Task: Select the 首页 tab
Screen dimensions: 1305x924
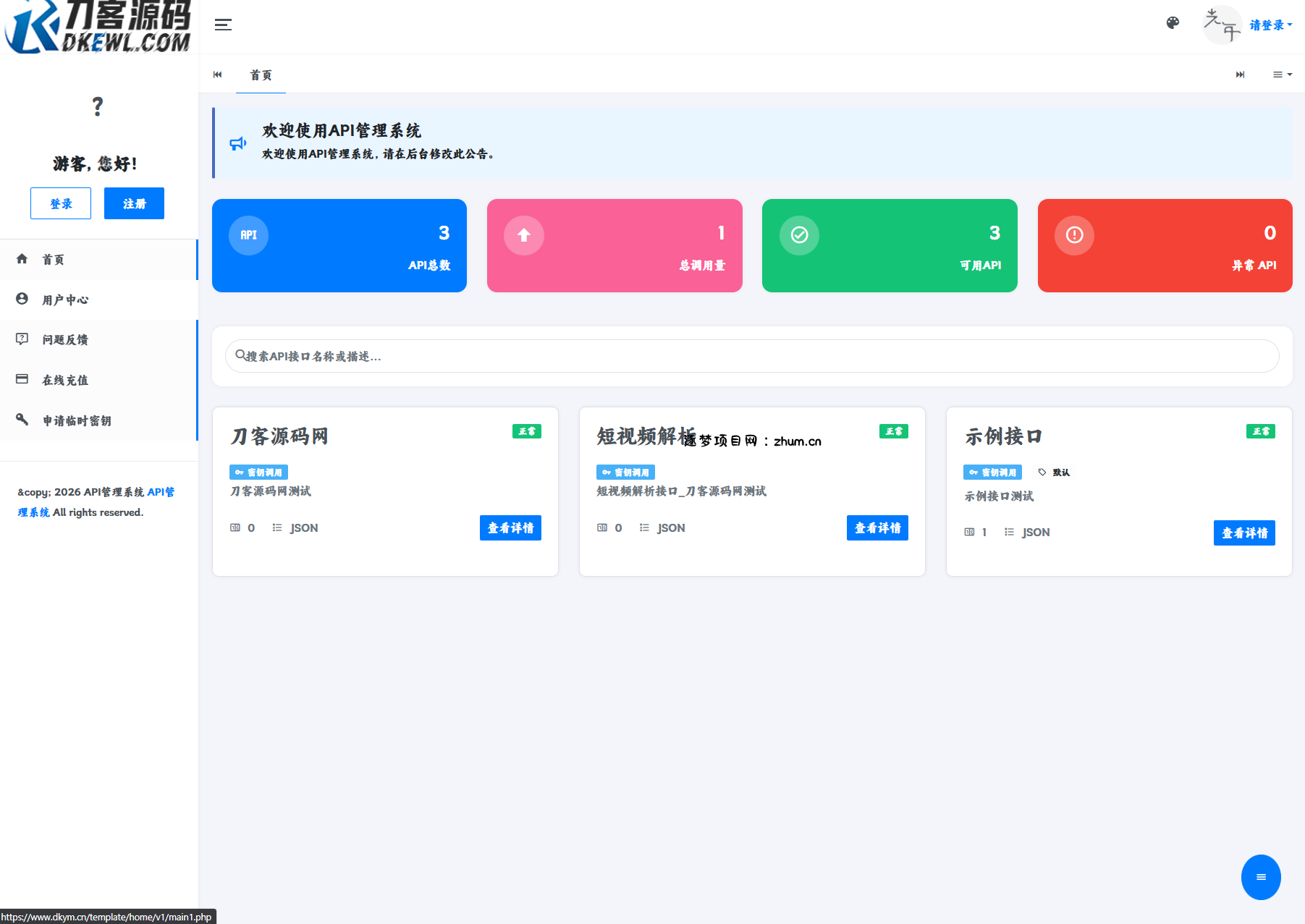Action: pyautogui.click(x=261, y=75)
